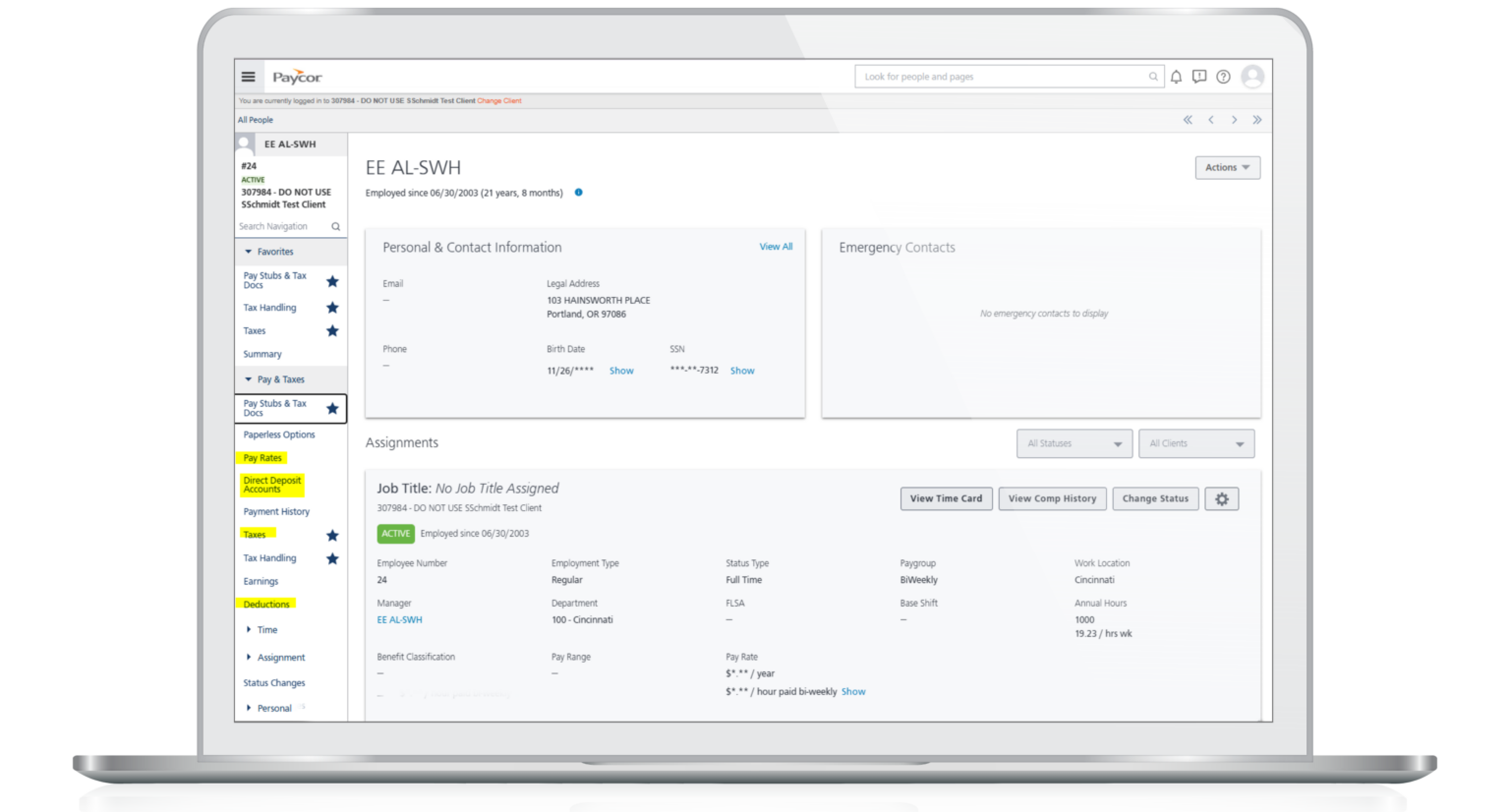Click the people and pages search field
This screenshot has width=1510, height=812.
pyautogui.click(x=993, y=76)
